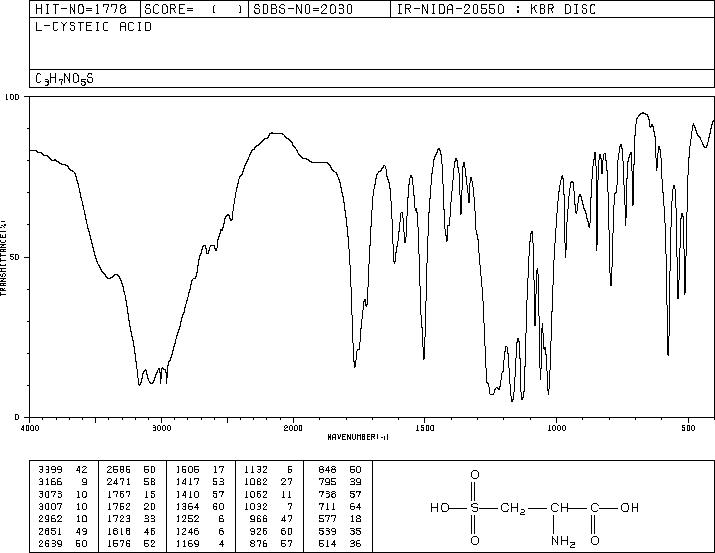Click the SCORE field in header

click(194, 9)
